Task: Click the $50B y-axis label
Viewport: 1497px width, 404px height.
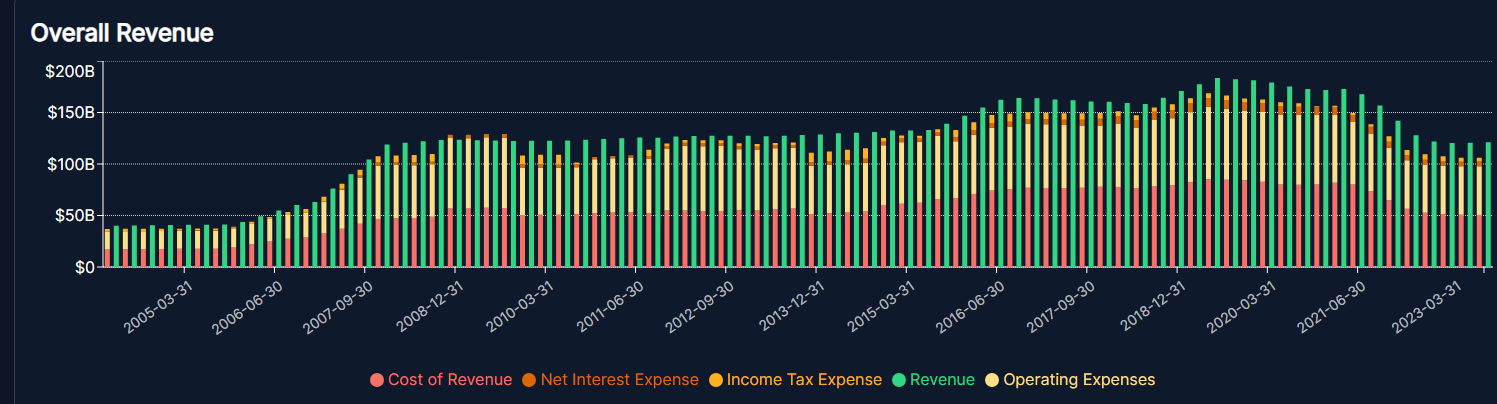Action: coord(74,215)
